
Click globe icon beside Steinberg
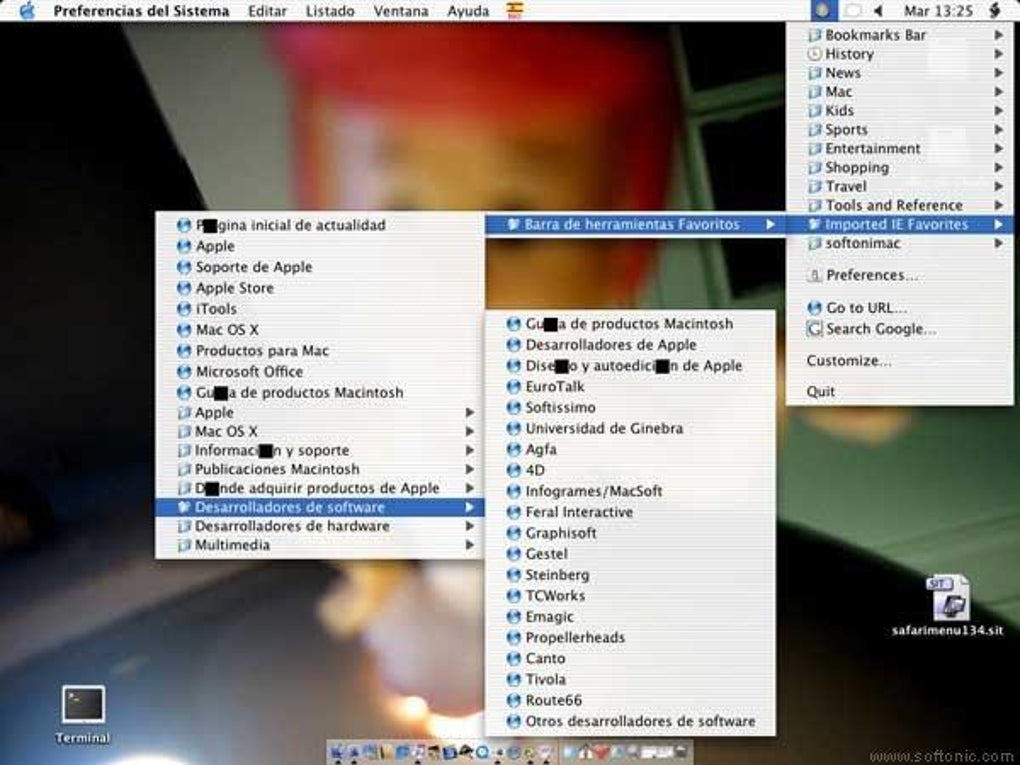pos(514,575)
